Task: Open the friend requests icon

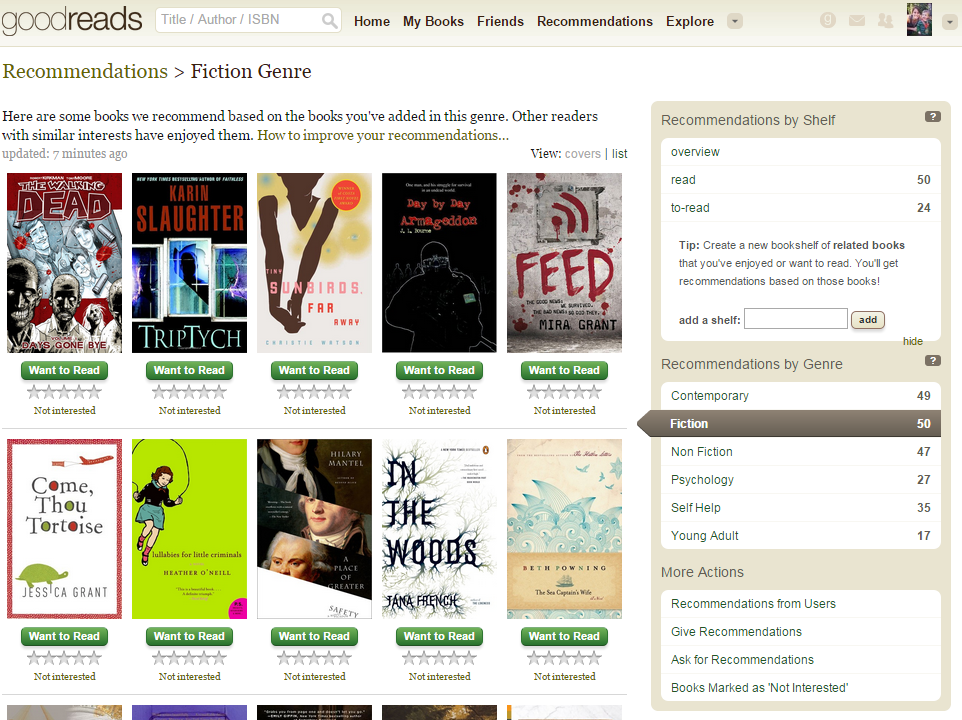Action: coord(885,21)
